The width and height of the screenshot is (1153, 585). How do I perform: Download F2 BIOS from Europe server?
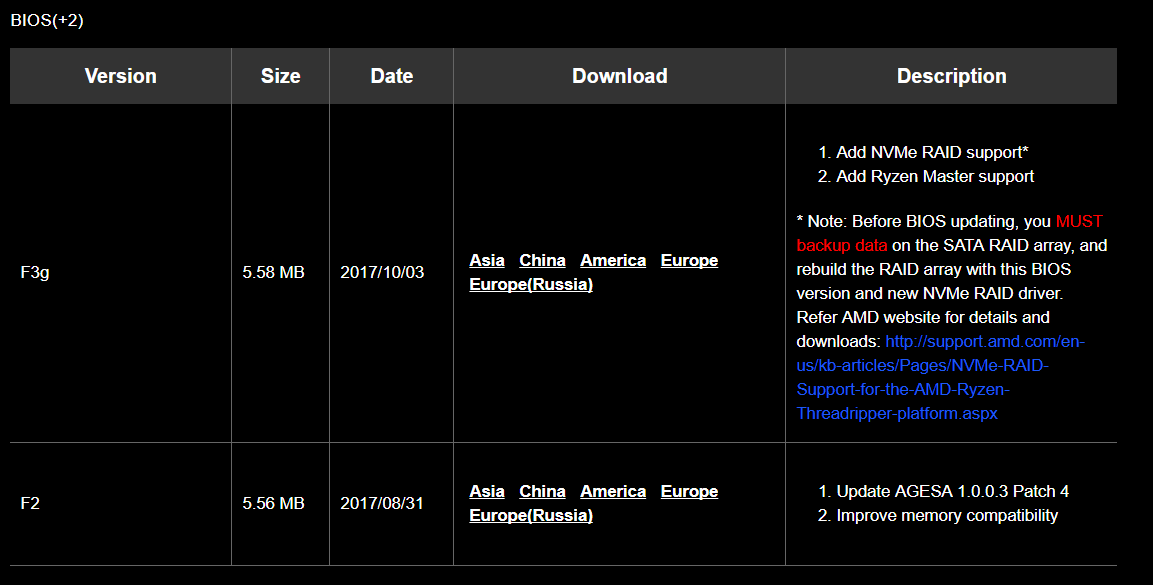click(689, 491)
